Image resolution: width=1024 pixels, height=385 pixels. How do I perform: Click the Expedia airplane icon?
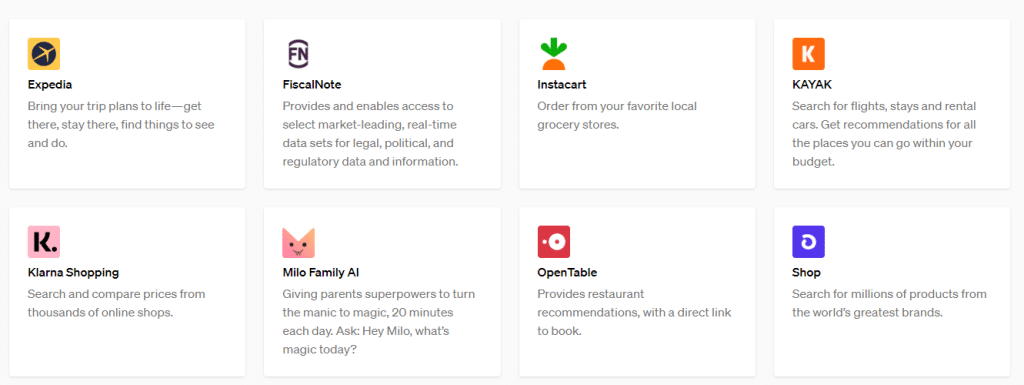pos(44,54)
